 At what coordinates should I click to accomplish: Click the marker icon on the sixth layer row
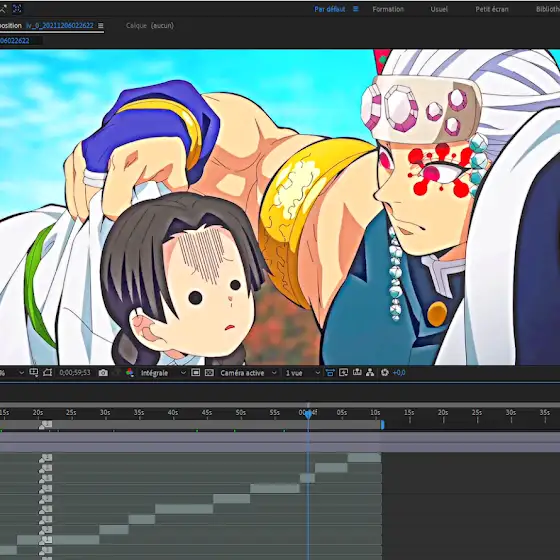(46, 509)
